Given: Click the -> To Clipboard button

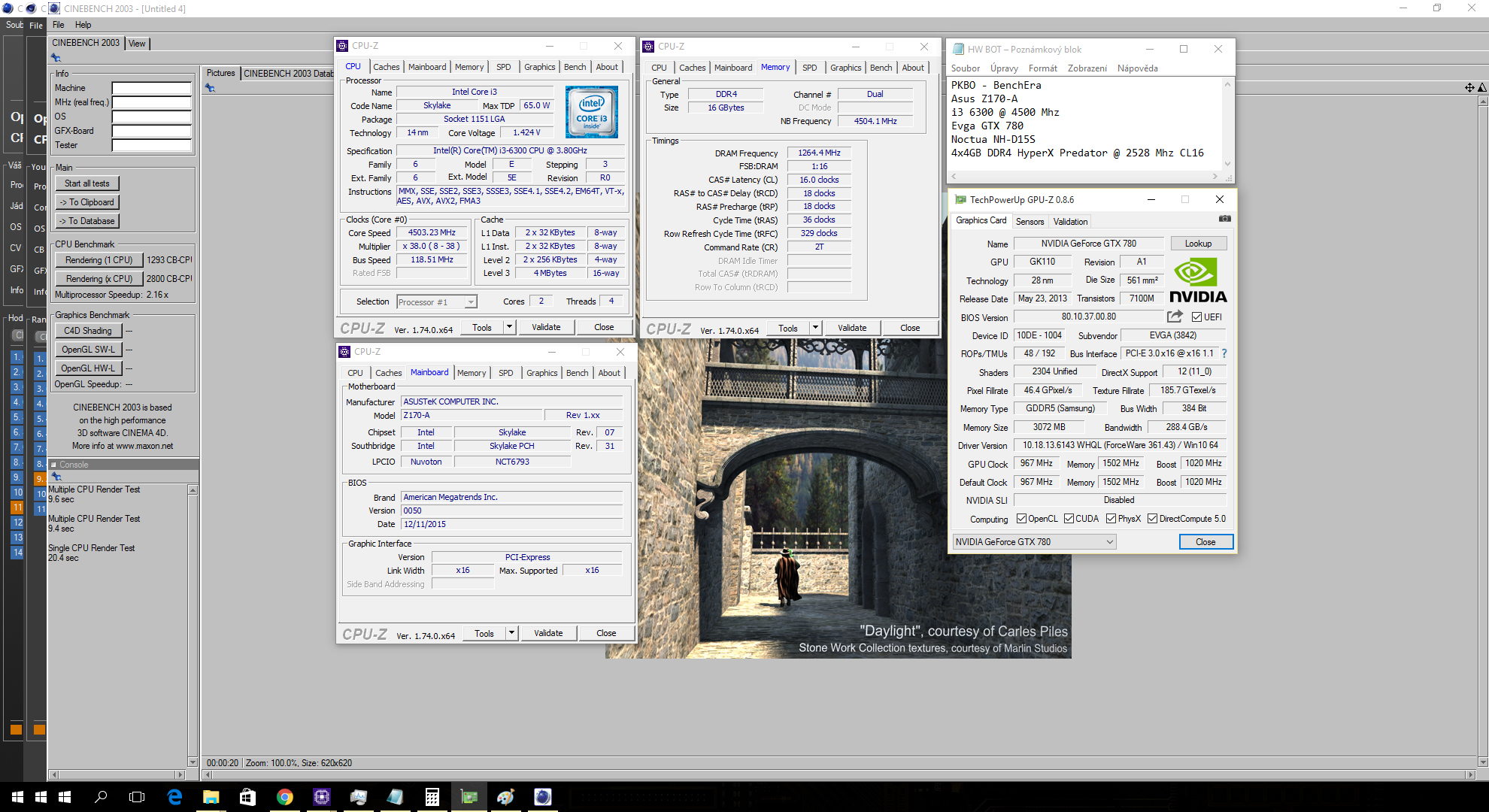Looking at the screenshot, I should (86, 202).
